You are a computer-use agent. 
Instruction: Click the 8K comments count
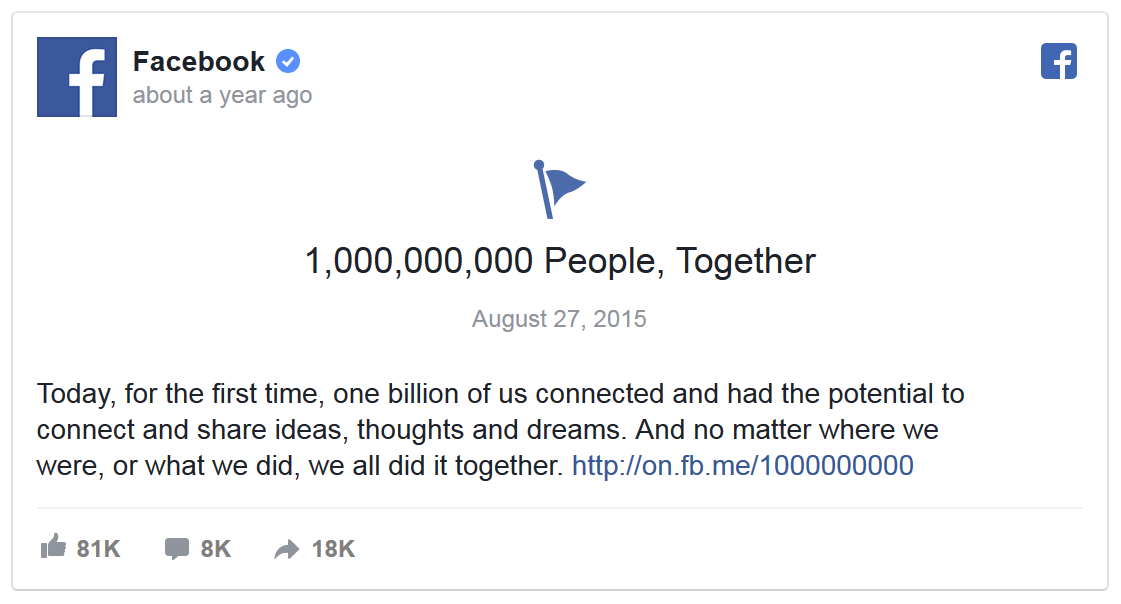pyautogui.click(x=216, y=548)
